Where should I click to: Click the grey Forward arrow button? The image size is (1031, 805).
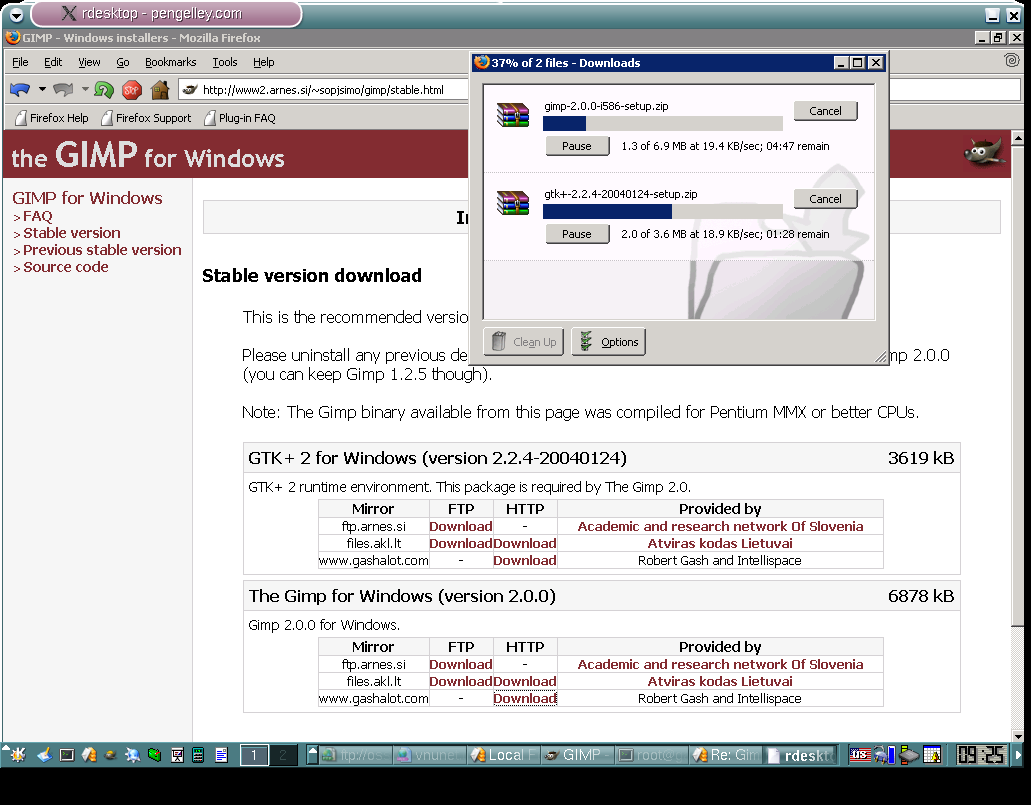point(64,89)
